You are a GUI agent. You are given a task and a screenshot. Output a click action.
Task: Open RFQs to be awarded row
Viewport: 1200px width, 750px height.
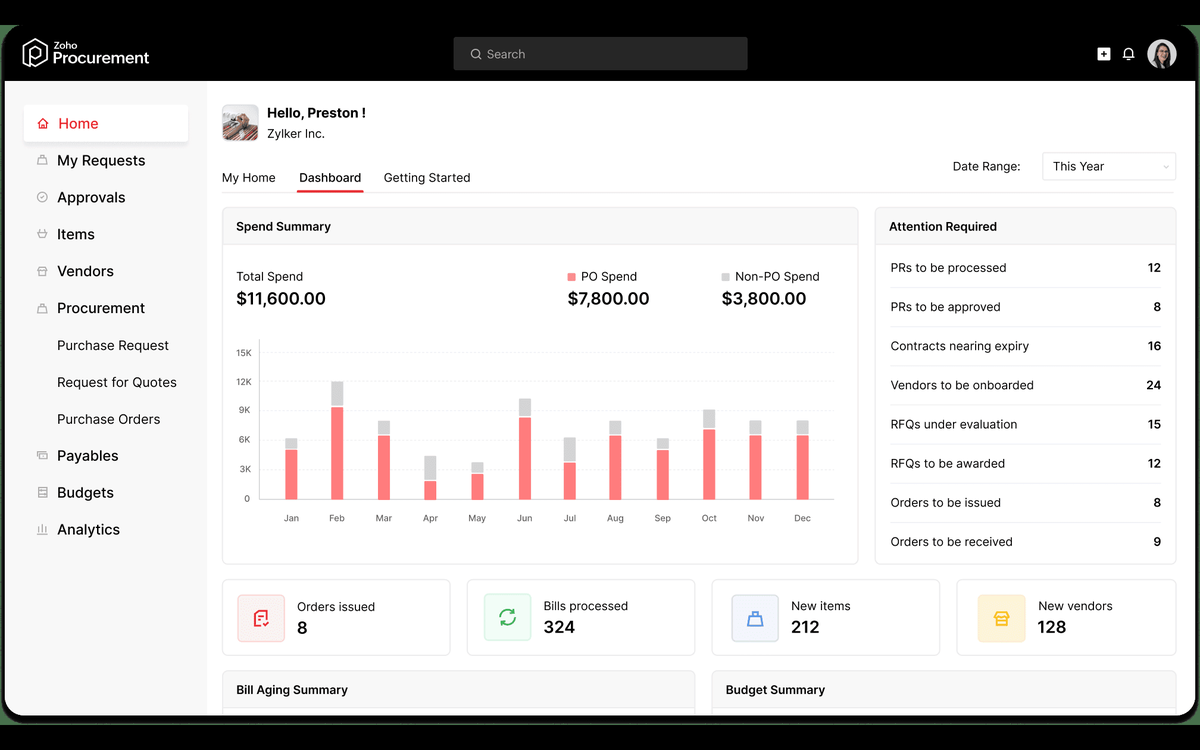(1025, 463)
